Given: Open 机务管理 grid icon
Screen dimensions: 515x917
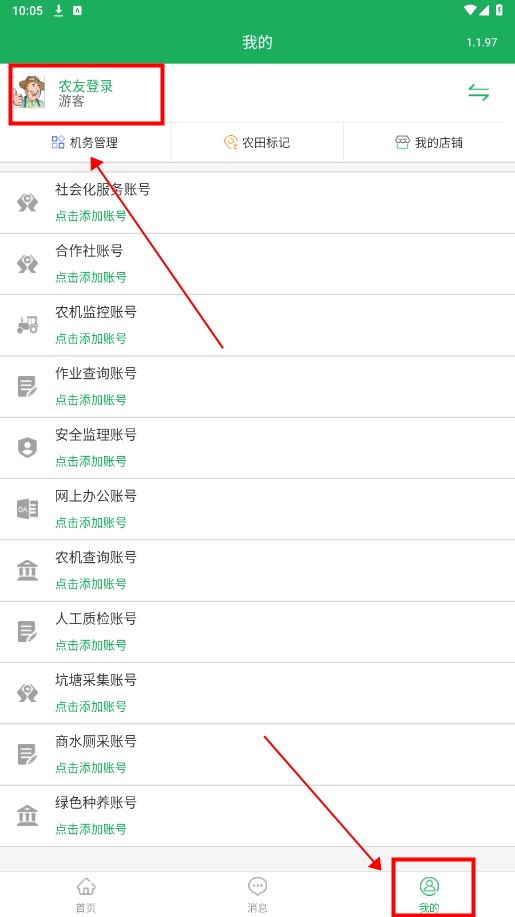Looking at the screenshot, I should point(58,142).
